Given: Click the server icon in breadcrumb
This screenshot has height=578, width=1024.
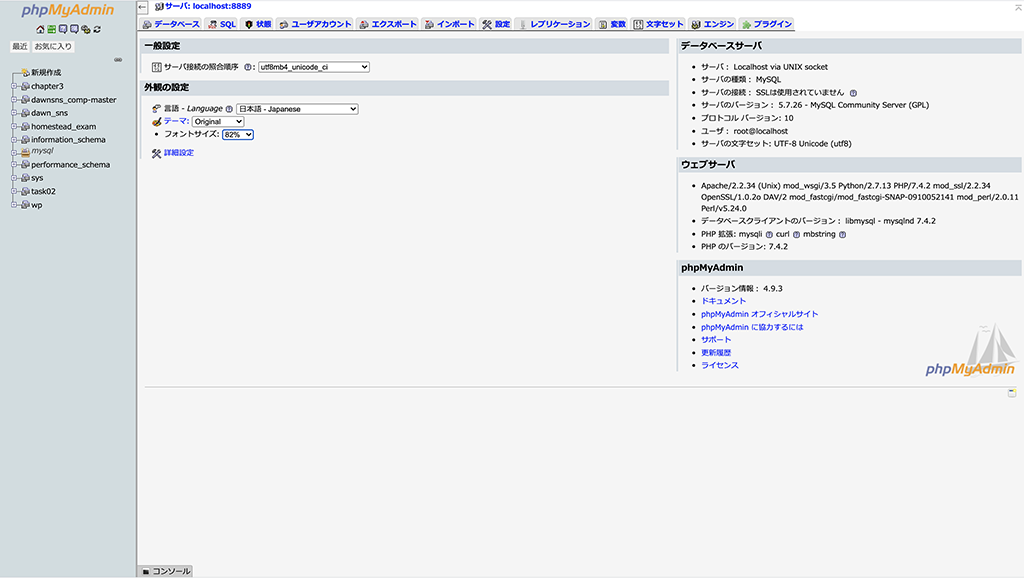Looking at the screenshot, I should point(159,7).
